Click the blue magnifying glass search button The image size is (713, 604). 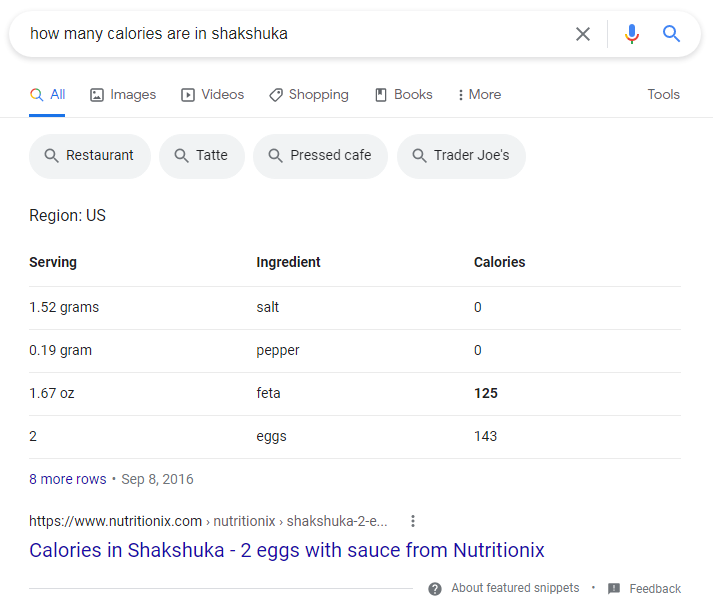tap(671, 34)
